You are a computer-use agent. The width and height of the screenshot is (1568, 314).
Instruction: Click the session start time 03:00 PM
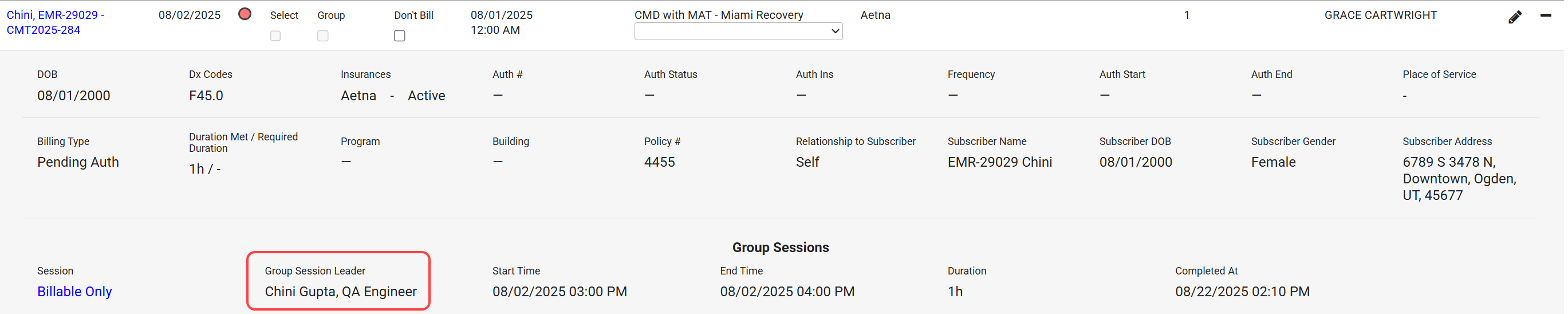[x=561, y=292]
